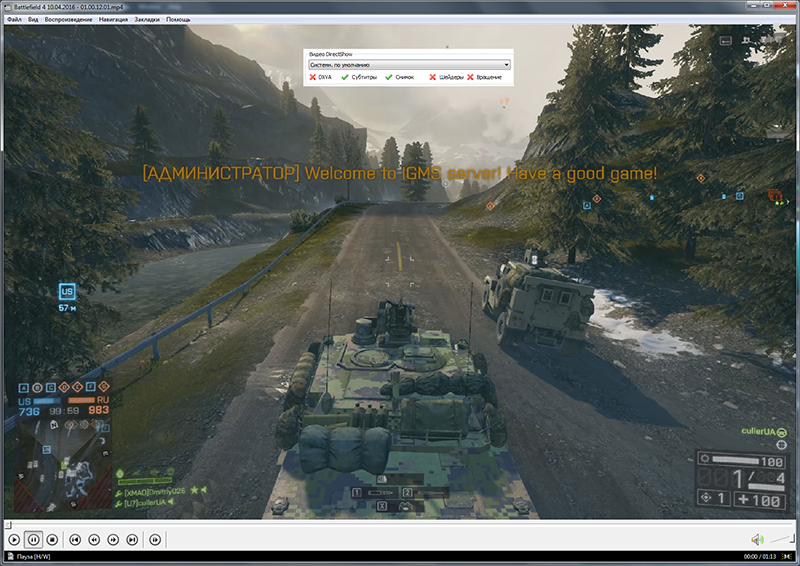Open the Вид menu
Screen dimensions: 800x566
(33, 19)
